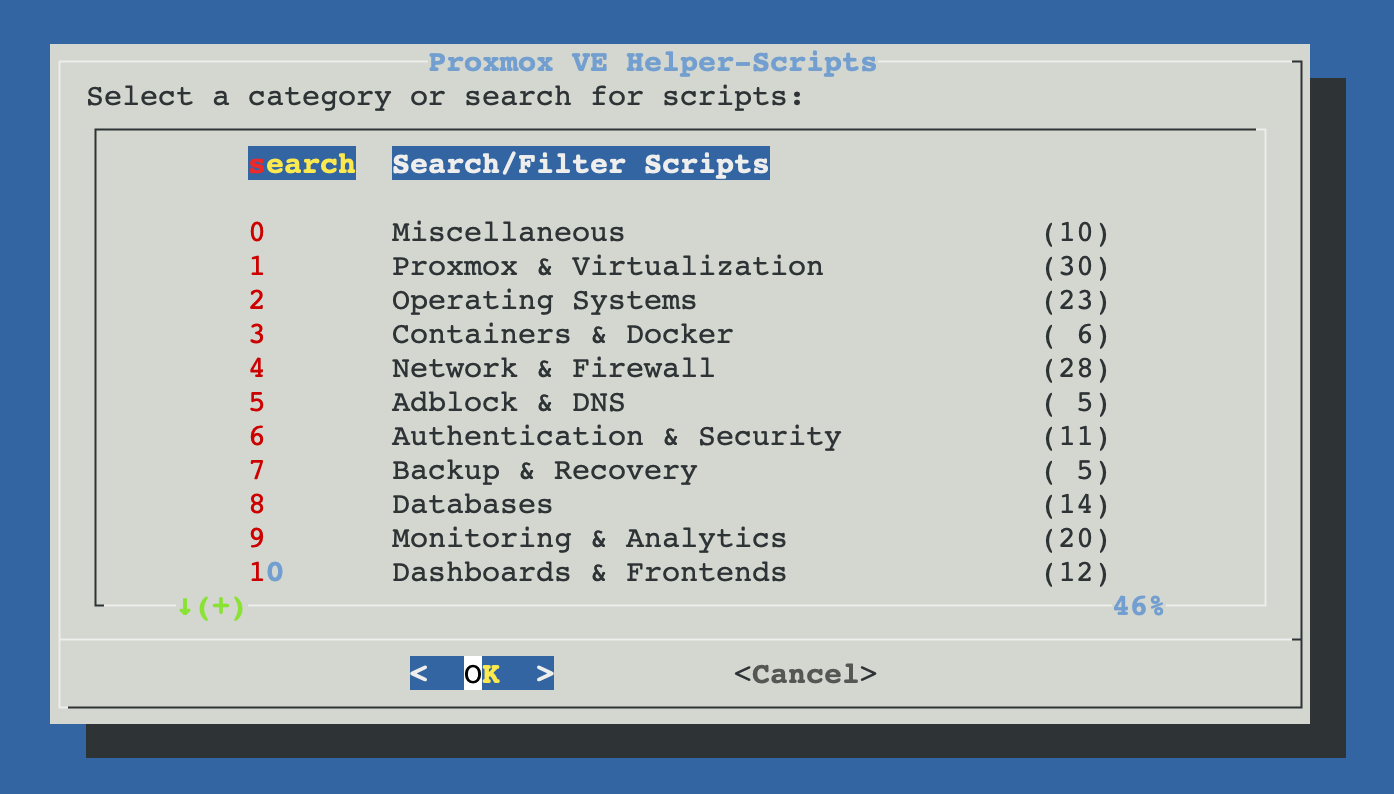The width and height of the screenshot is (1394, 794).
Task: Choose Authentication & Security category
Action: pos(616,437)
